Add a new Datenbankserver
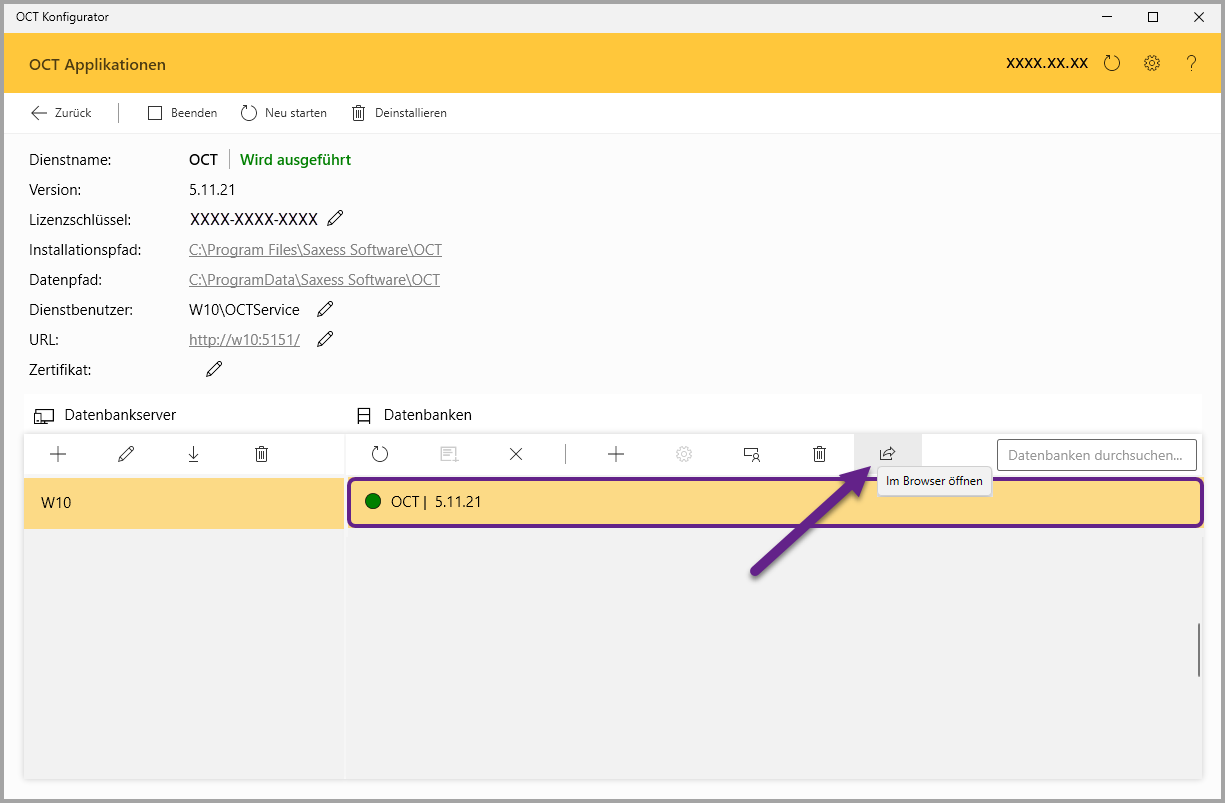The height and width of the screenshot is (803, 1225). [x=58, y=454]
